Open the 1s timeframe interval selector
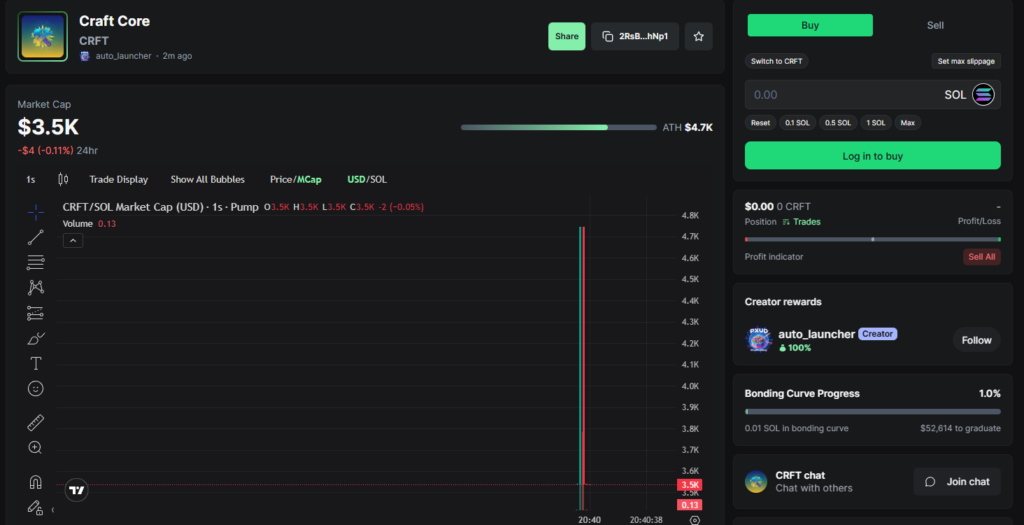Viewport: 1024px width, 525px height. [31, 180]
